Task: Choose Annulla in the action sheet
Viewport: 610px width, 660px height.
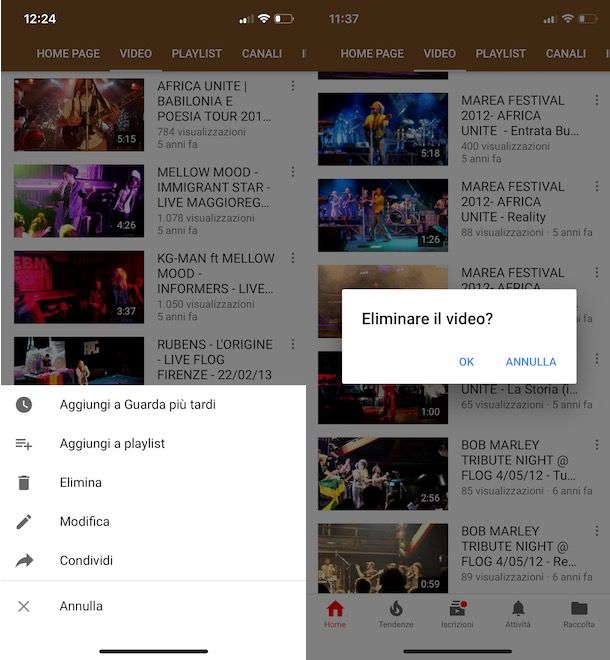Action: [x=153, y=606]
